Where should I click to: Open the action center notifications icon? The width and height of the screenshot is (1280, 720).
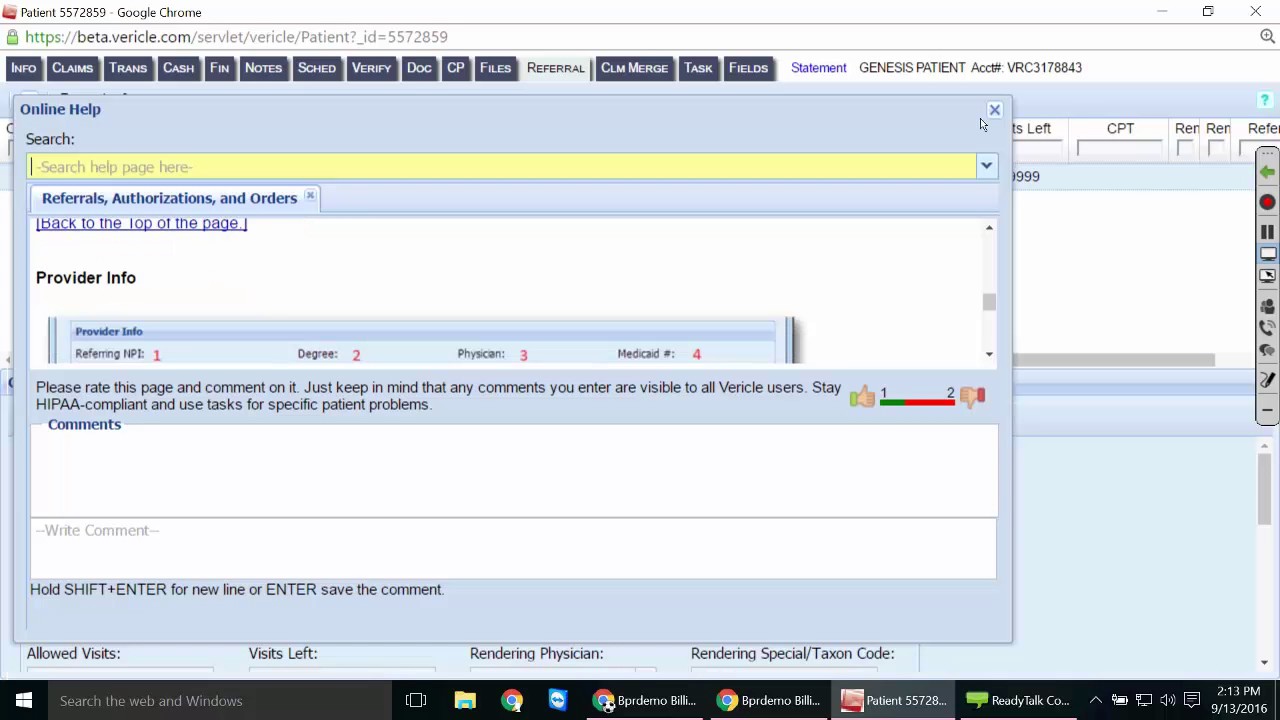click(1193, 701)
